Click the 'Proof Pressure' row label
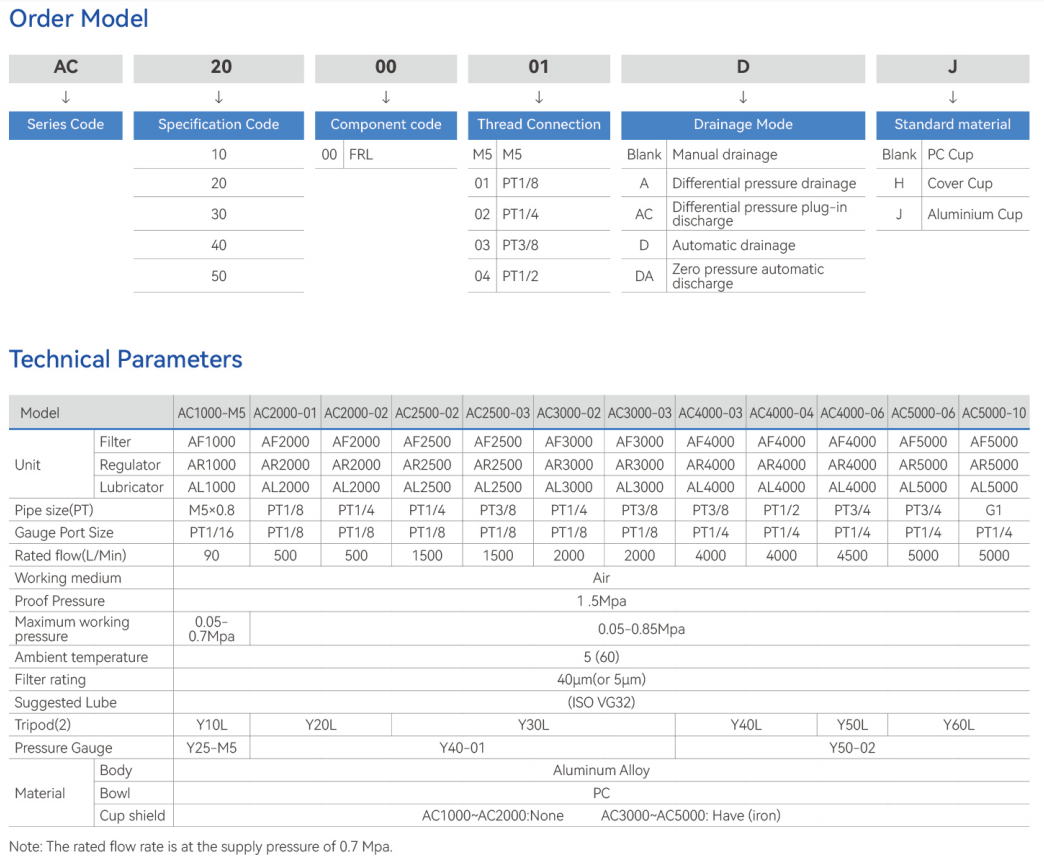 [x=59, y=601]
